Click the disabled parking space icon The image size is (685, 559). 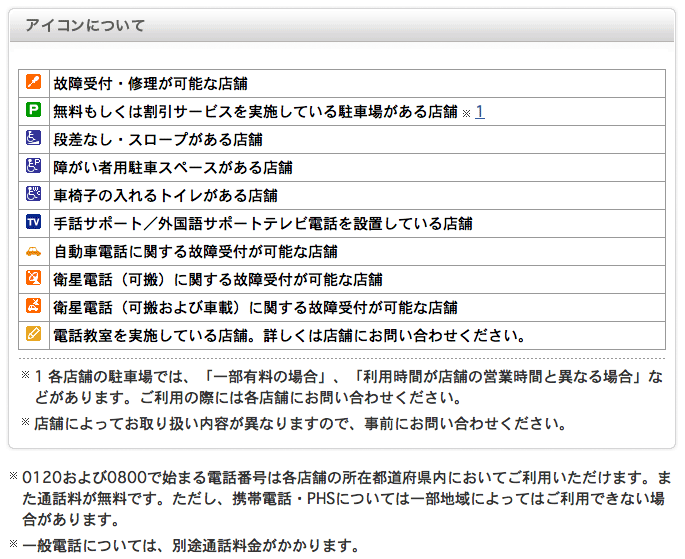point(34,166)
